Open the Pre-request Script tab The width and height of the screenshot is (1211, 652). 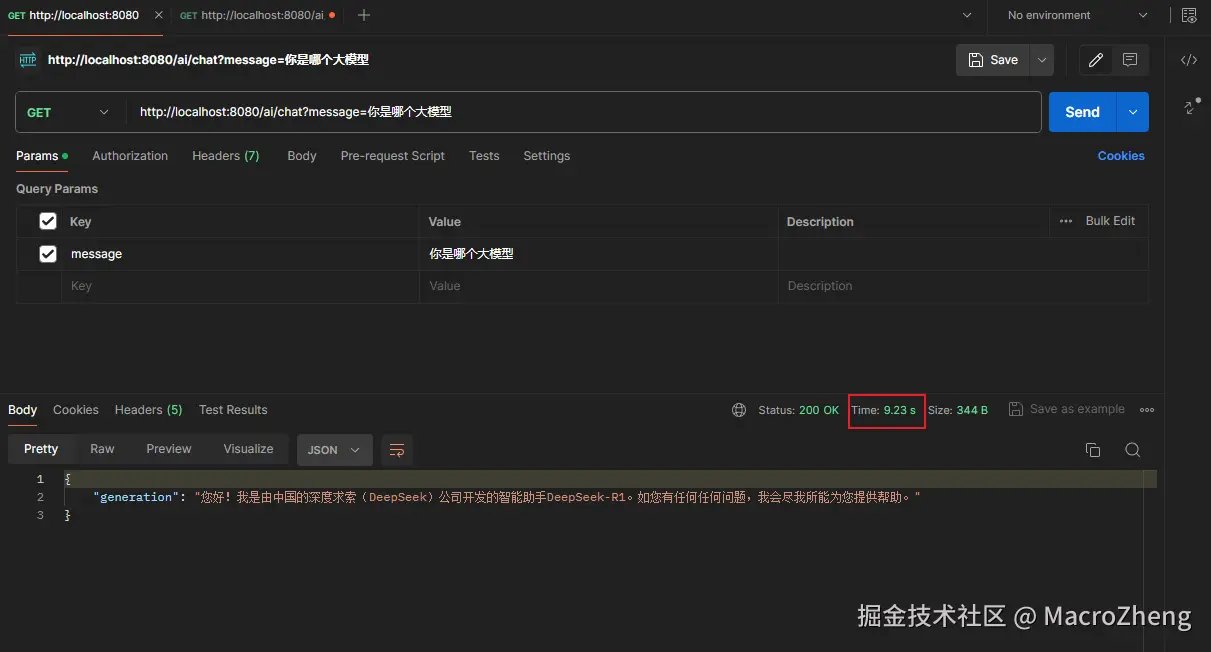coord(393,156)
